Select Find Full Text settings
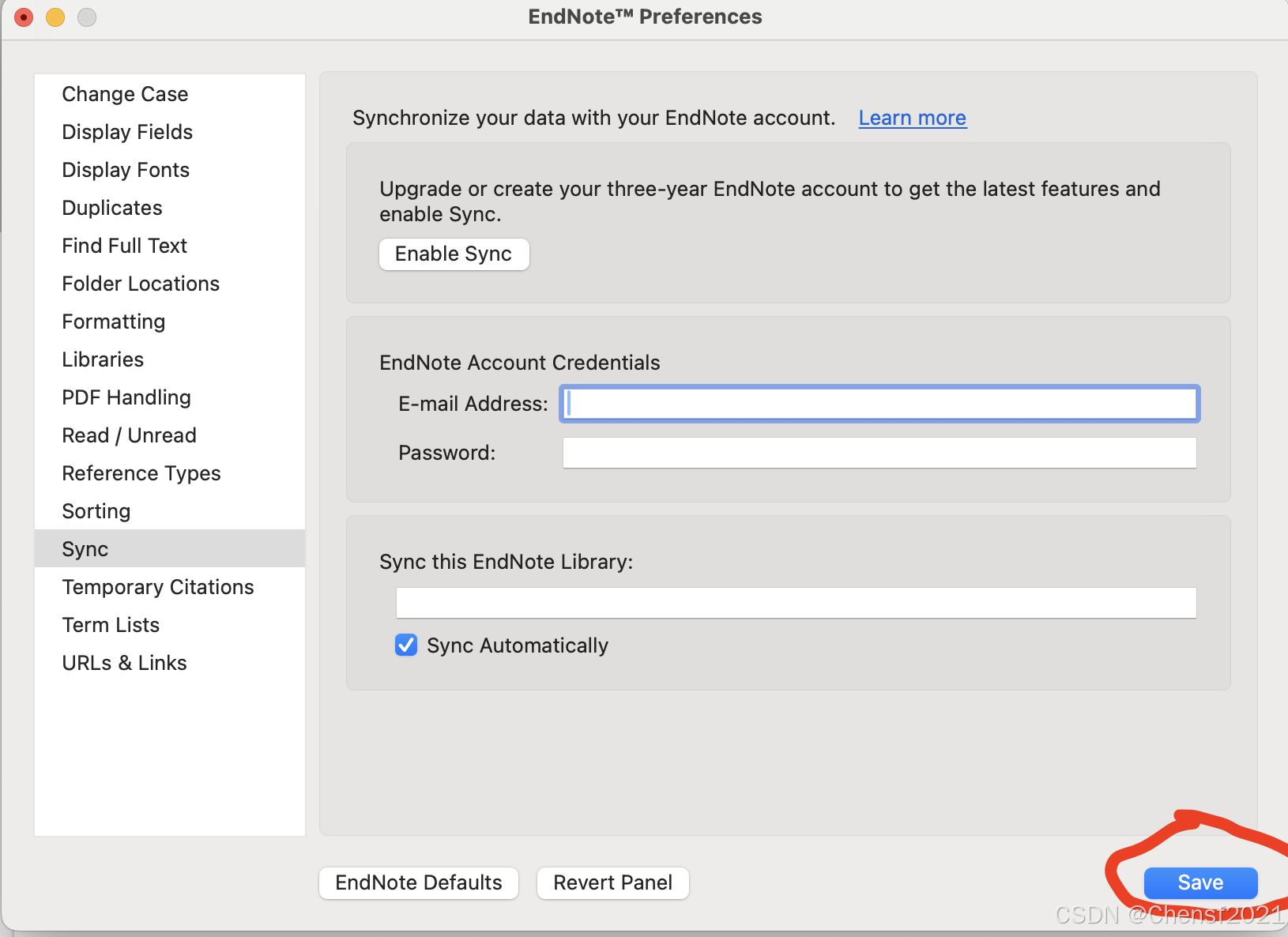 pos(124,246)
